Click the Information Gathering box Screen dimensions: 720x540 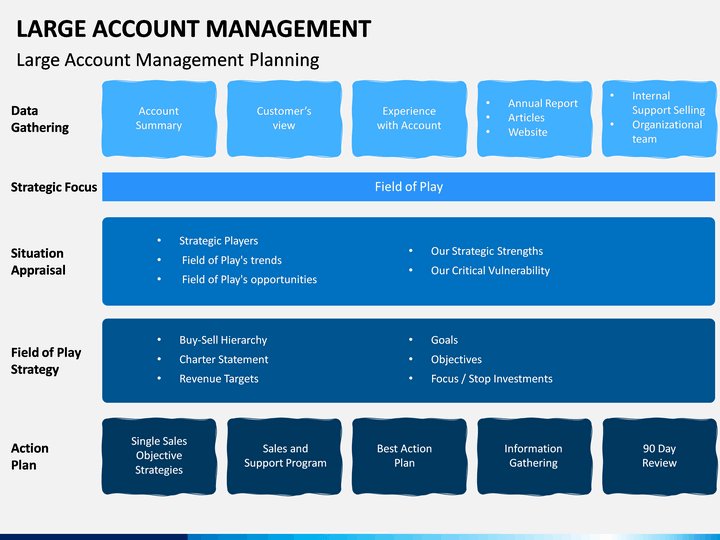pos(534,456)
